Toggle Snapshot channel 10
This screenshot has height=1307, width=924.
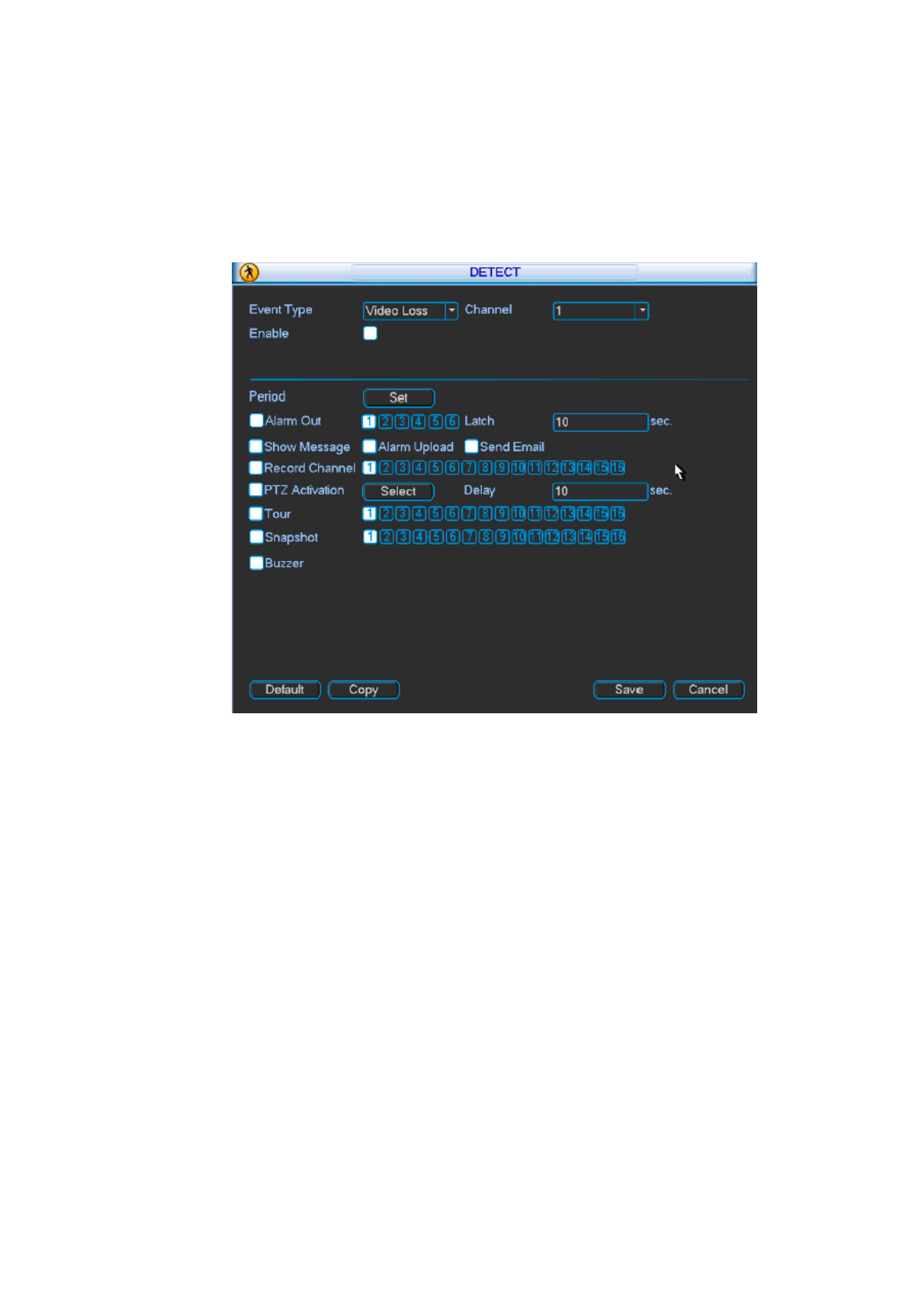point(519,536)
